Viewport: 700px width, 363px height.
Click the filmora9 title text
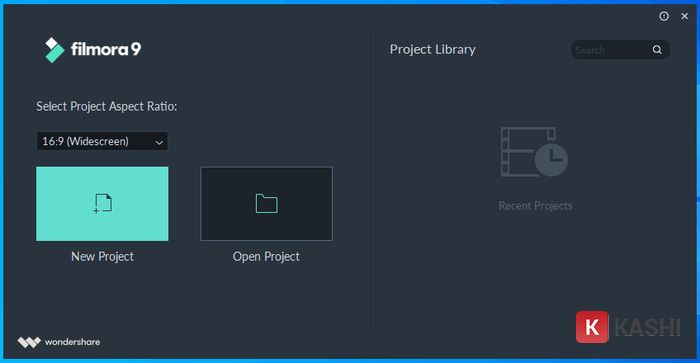tap(106, 49)
